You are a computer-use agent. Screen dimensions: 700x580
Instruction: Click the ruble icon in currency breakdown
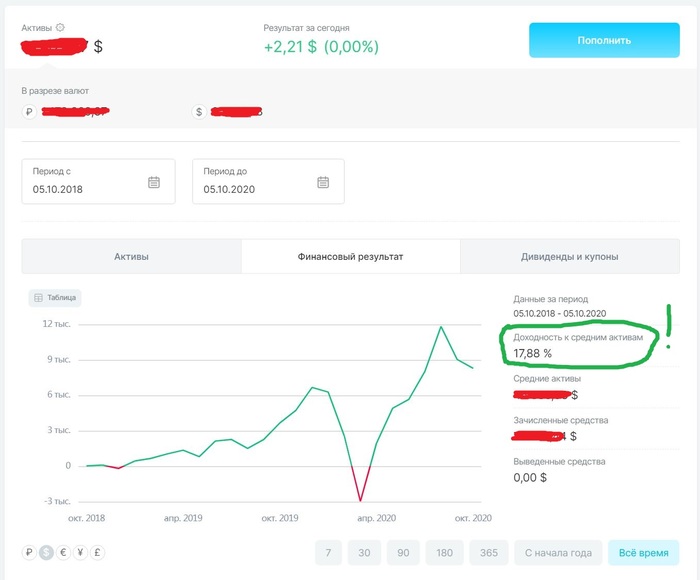point(29,112)
